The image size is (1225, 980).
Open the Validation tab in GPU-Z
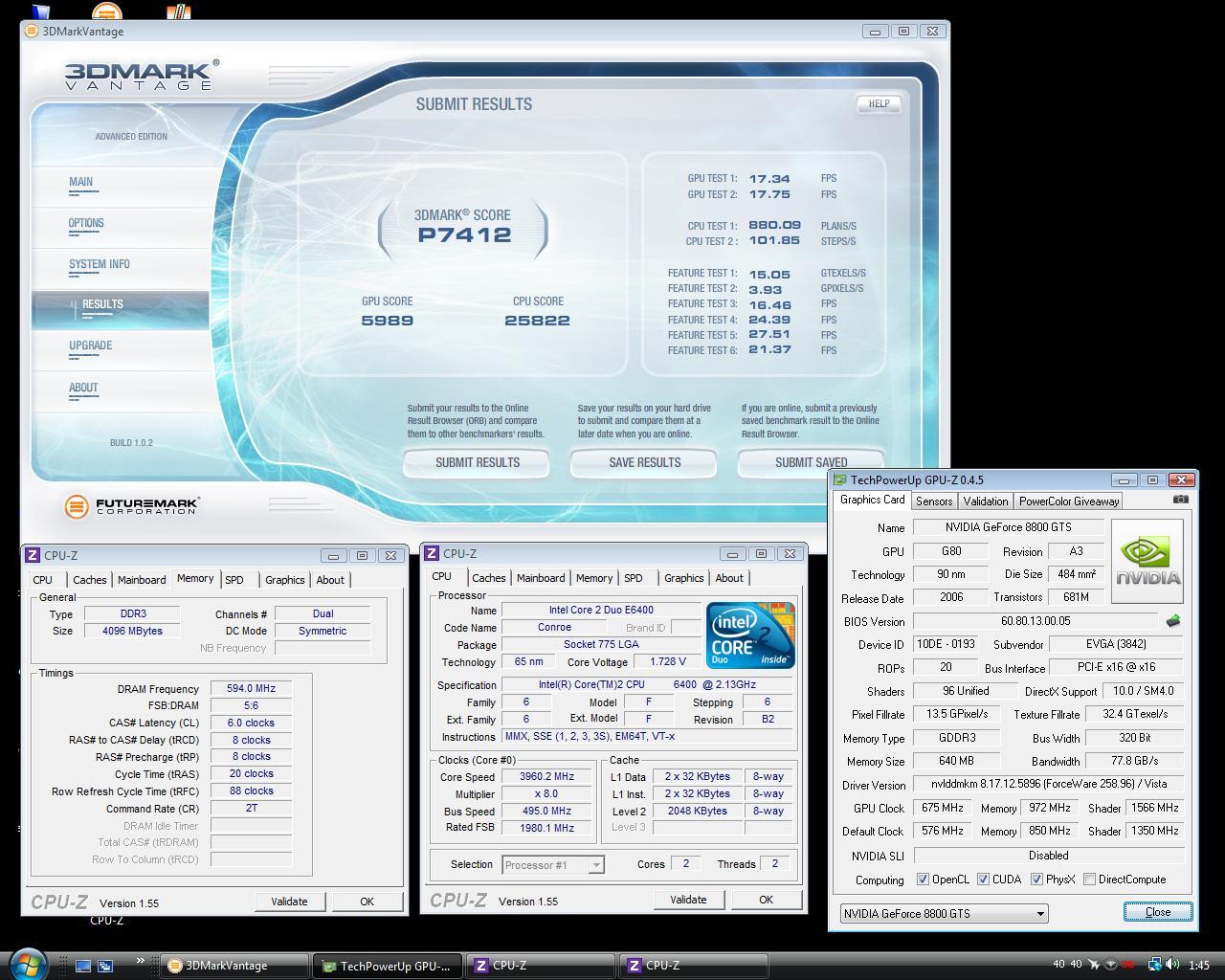[986, 501]
